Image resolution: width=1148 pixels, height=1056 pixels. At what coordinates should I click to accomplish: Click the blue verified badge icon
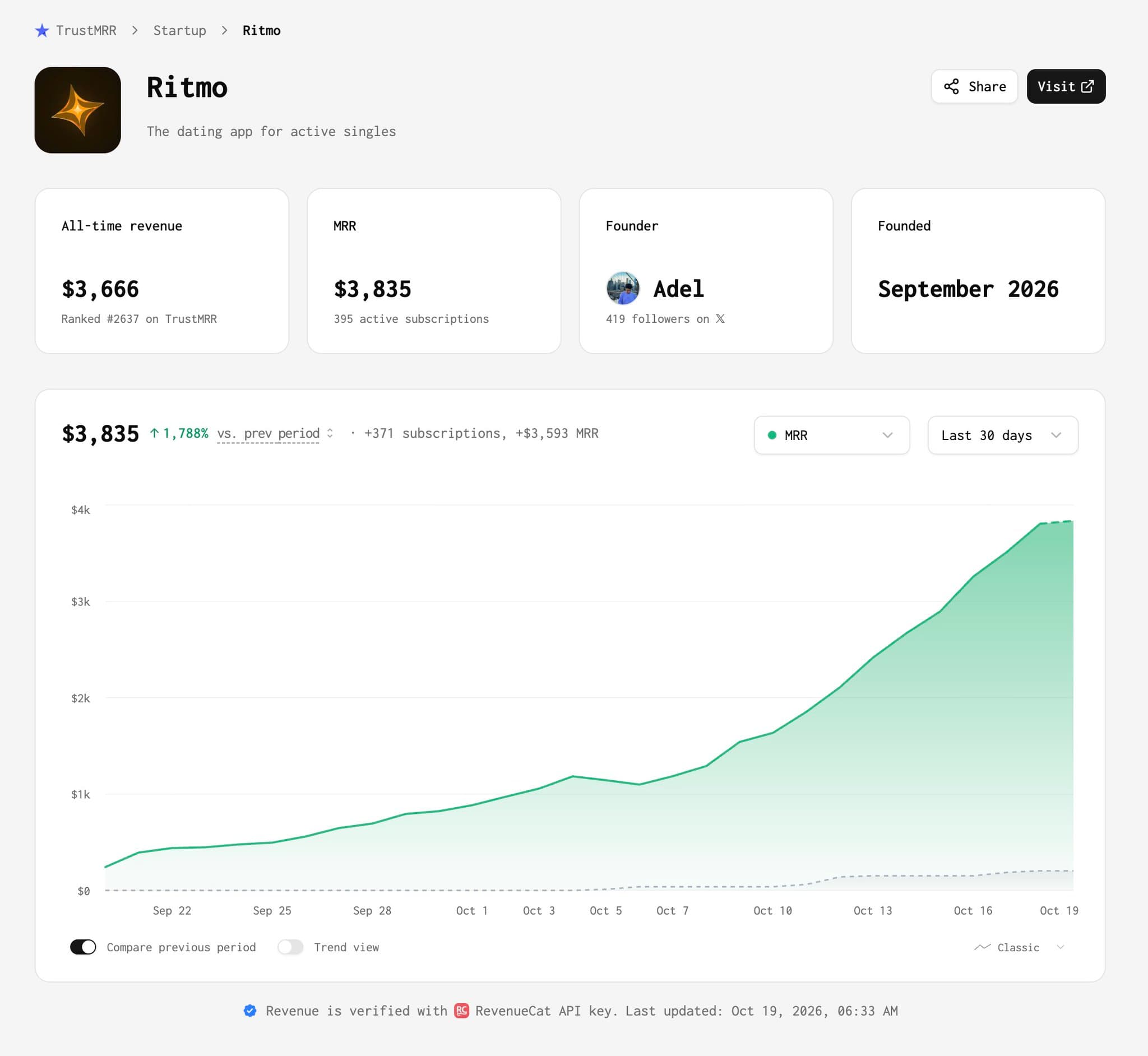(x=249, y=1010)
